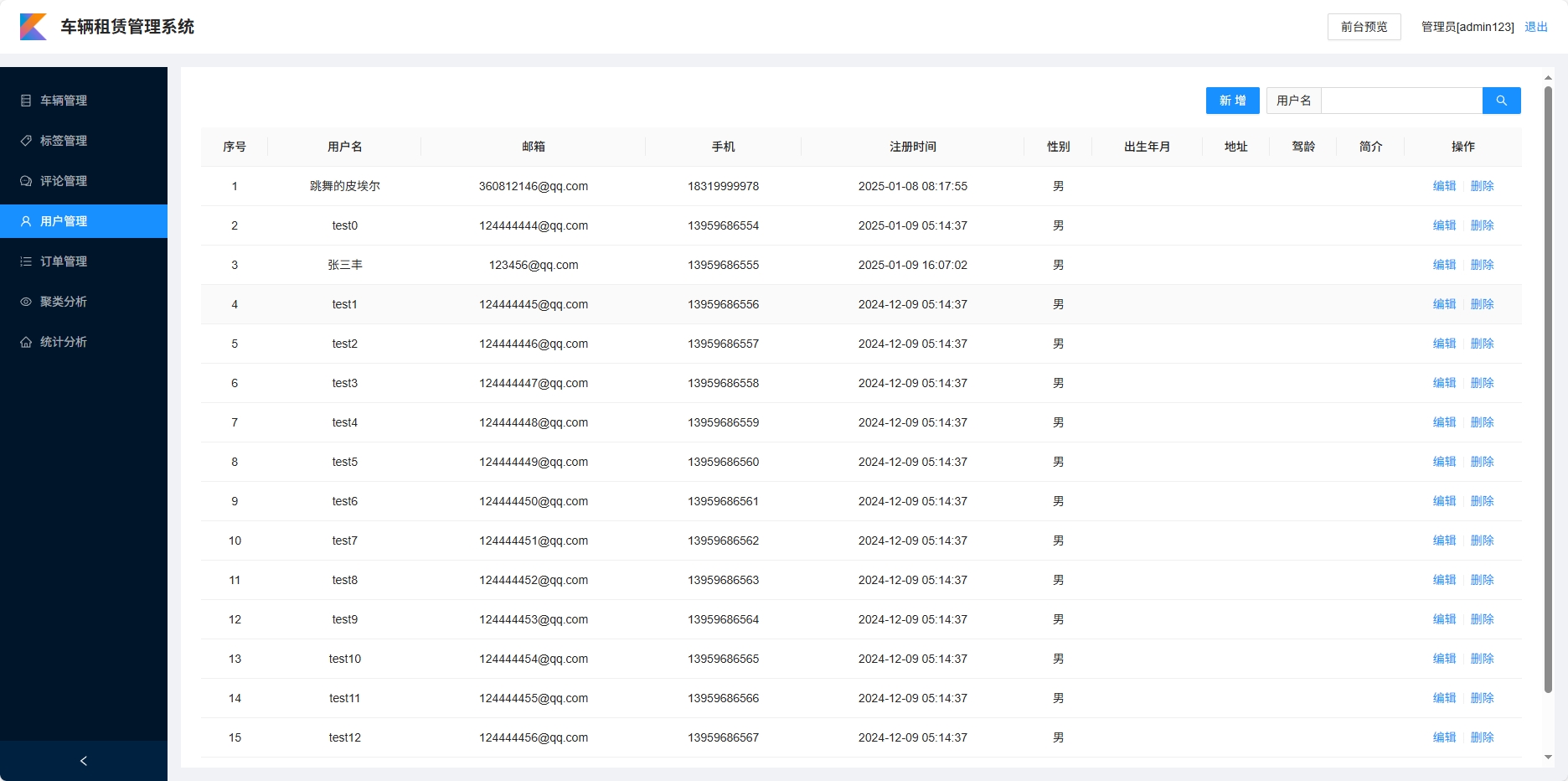Open 车辆管理 menu
1568x781 pixels.
pos(84,101)
